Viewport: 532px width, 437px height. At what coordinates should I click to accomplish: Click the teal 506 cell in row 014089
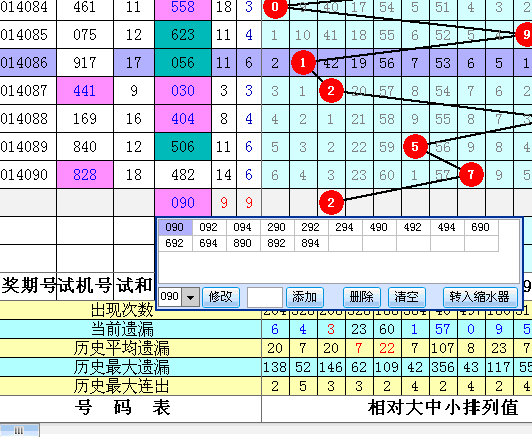pos(183,147)
